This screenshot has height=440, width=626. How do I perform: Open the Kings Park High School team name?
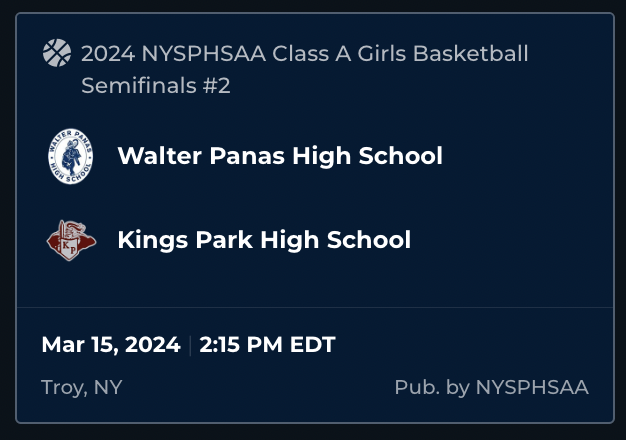pos(264,240)
